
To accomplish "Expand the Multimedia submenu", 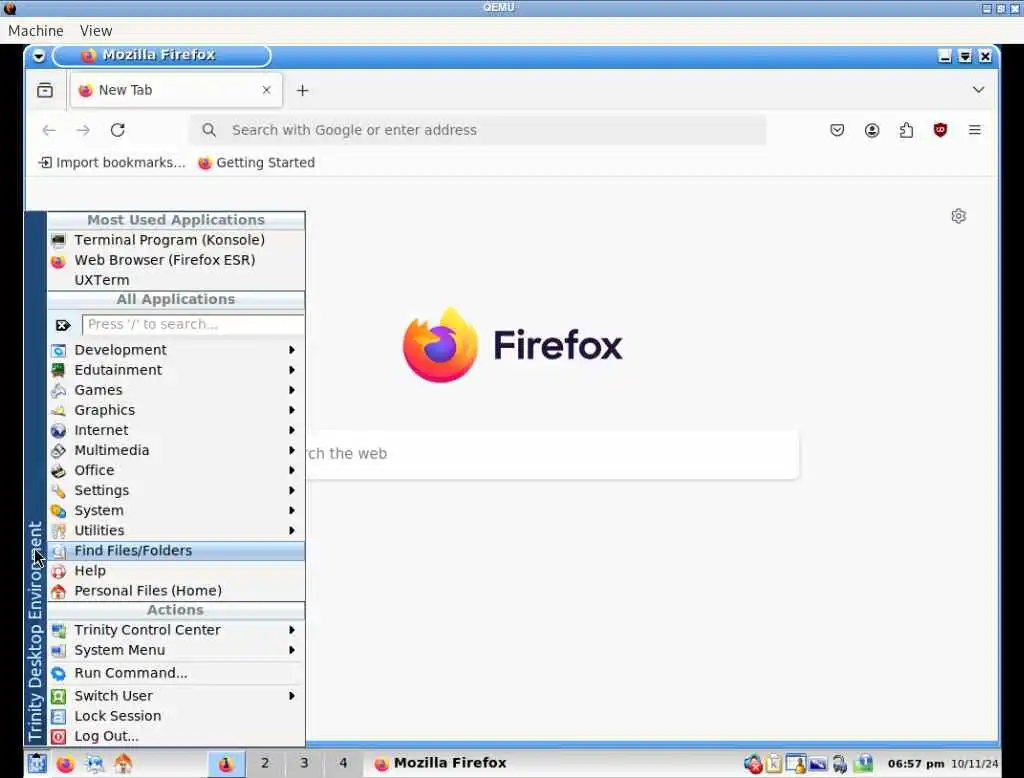I will (x=176, y=450).
